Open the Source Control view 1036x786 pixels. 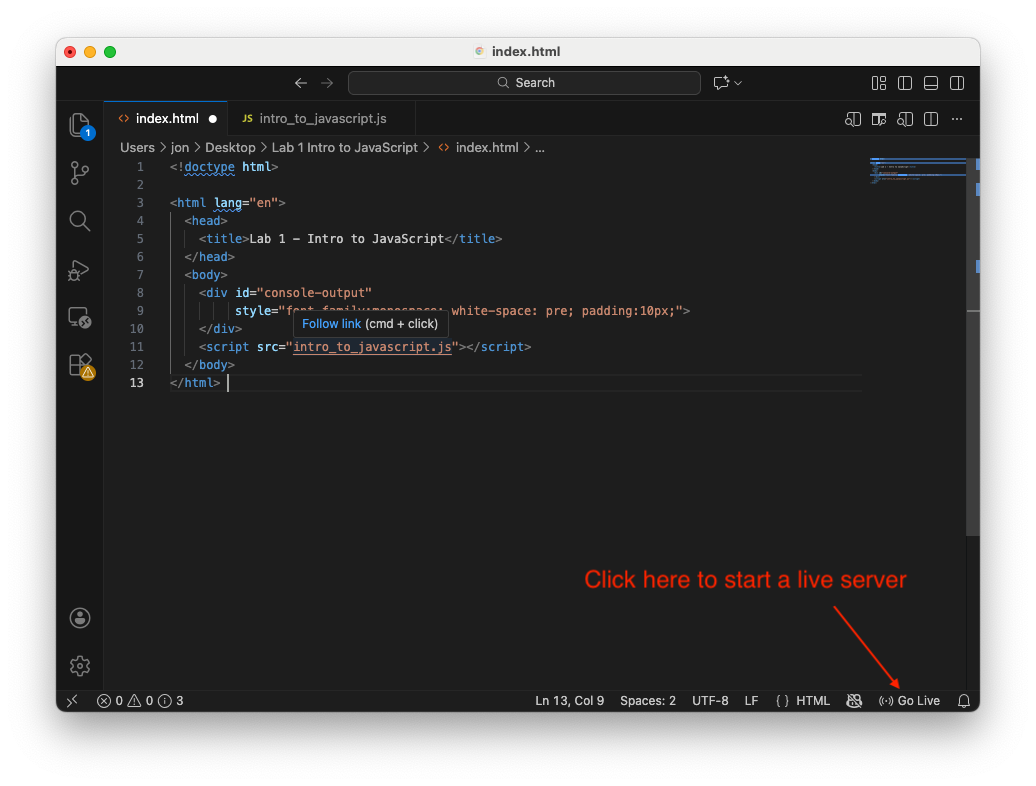[80, 172]
